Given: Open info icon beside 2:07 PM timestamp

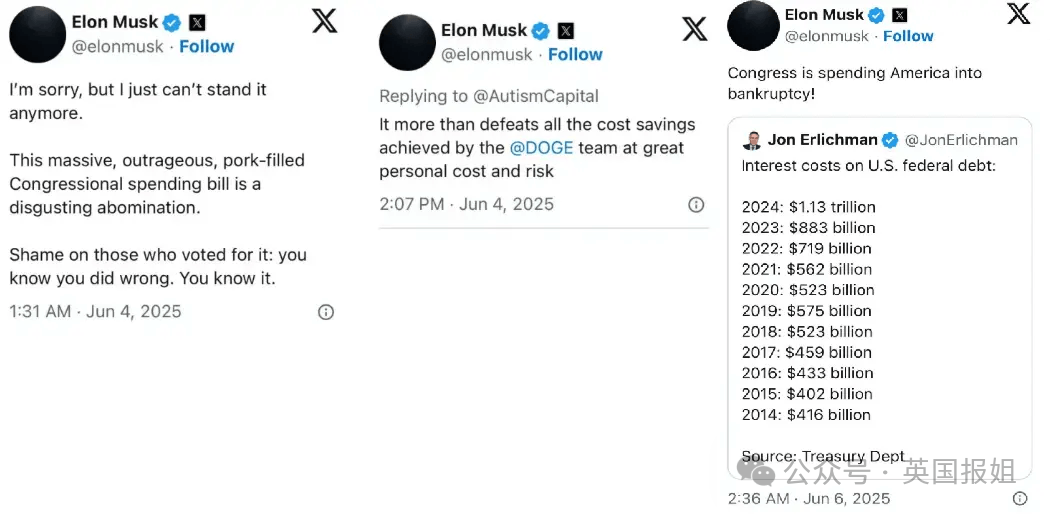Looking at the screenshot, I should pyautogui.click(x=696, y=205).
